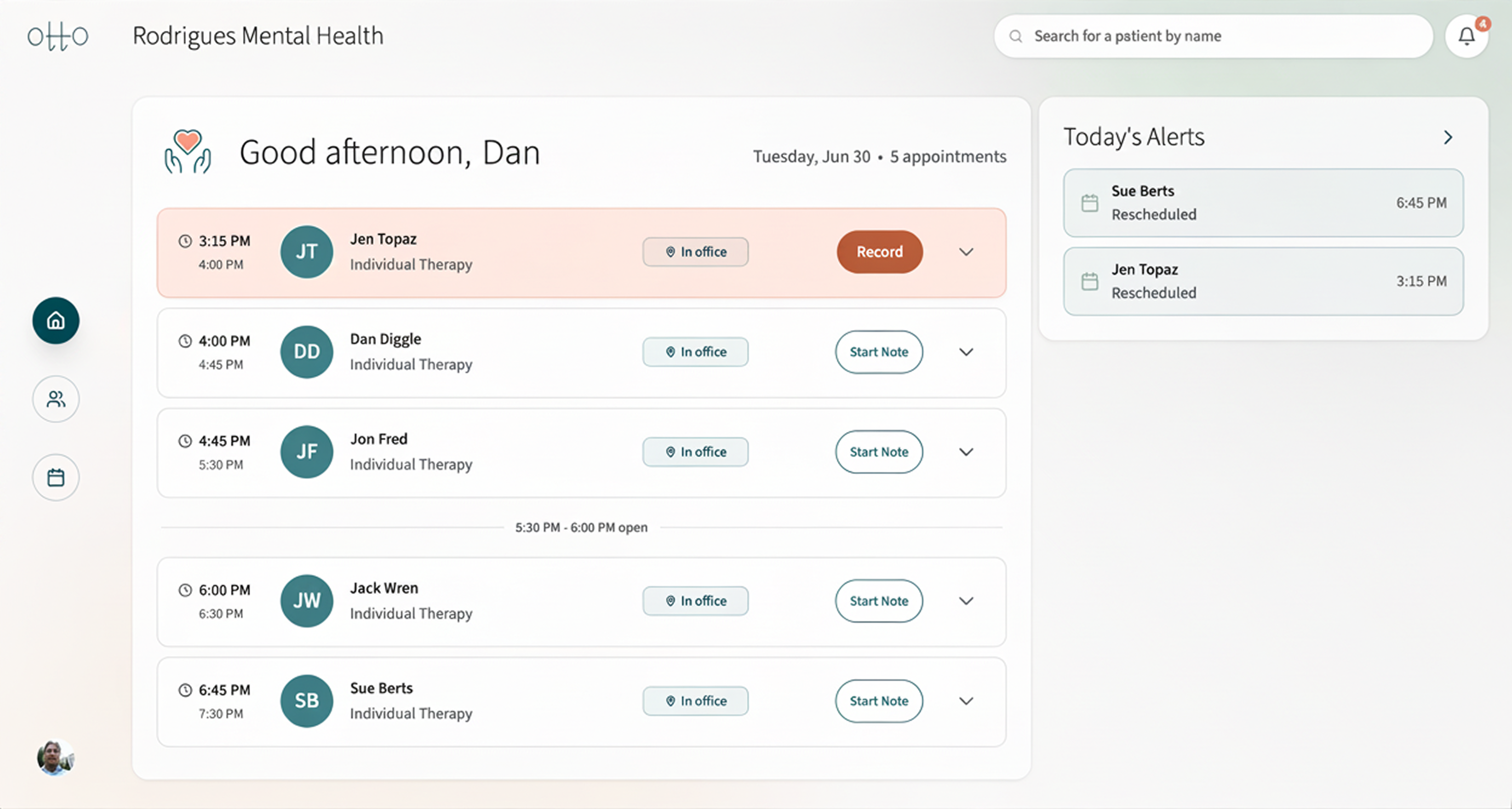1512x809 pixels.
Task: Click In office tag for Jen Topaz
Action: 696,252
